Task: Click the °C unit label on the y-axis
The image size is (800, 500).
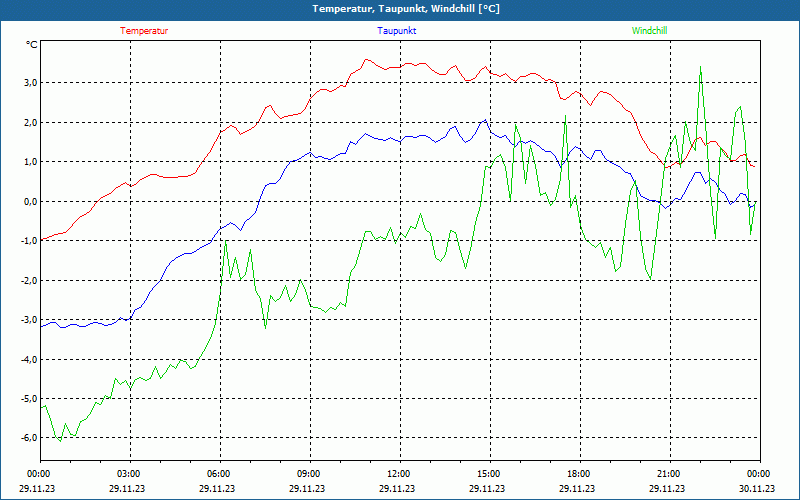Action: pyautogui.click(x=32, y=45)
